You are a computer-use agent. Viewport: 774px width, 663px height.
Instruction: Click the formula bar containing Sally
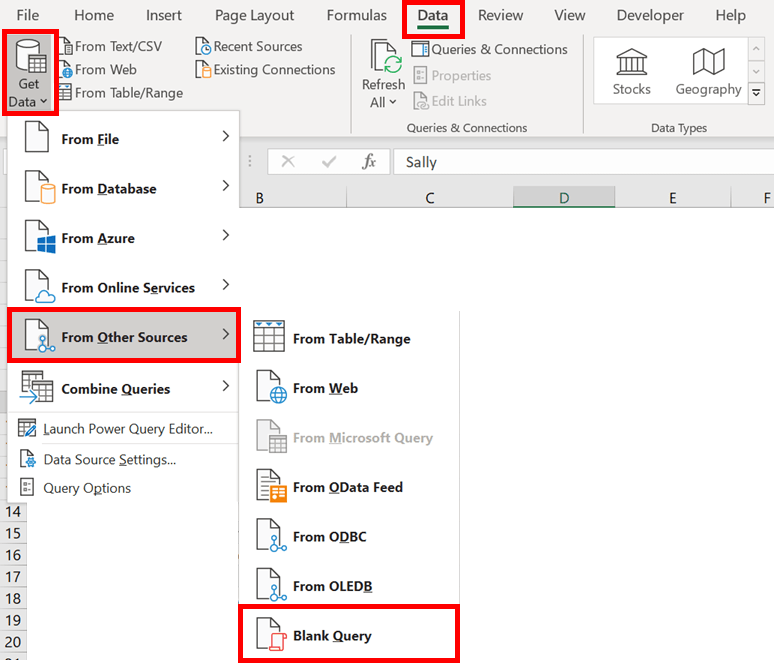coord(584,162)
